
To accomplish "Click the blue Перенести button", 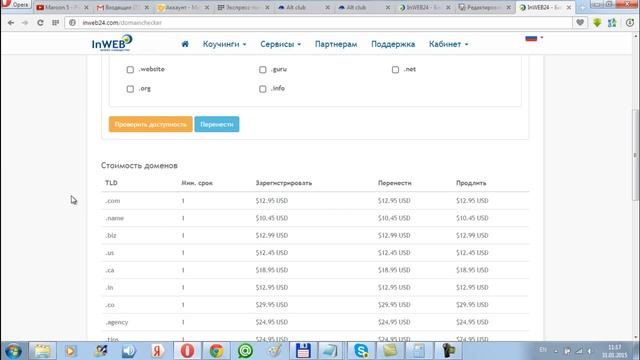I will tap(217, 124).
